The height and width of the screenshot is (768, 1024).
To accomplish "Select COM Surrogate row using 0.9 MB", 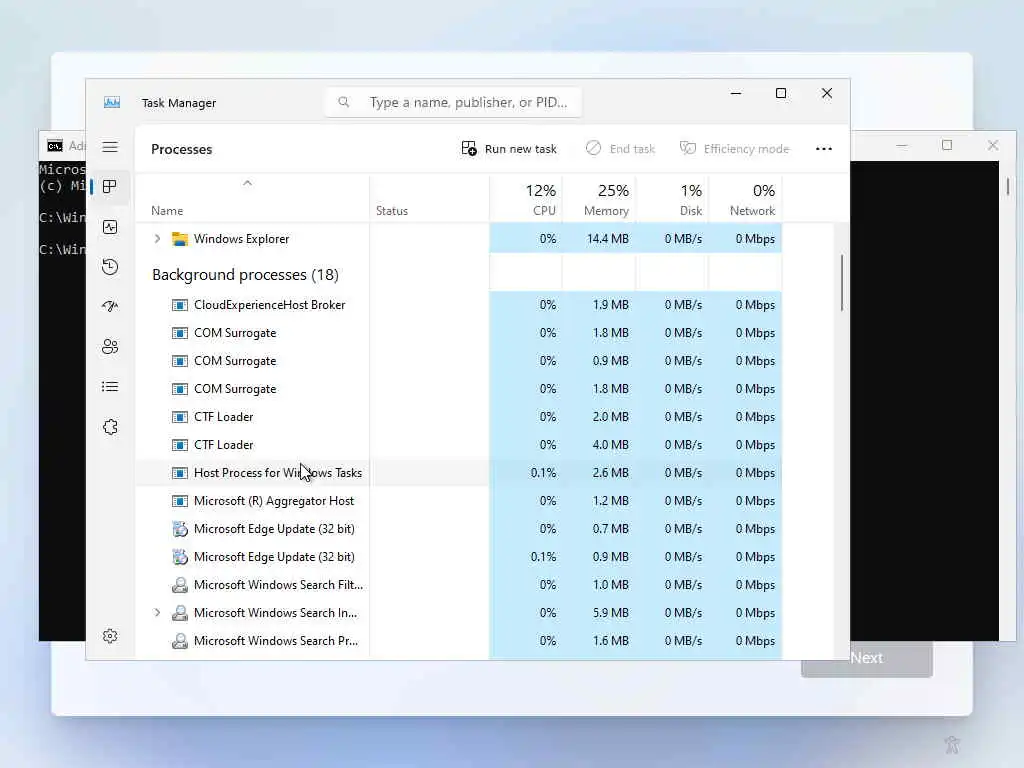I will [458, 361].
